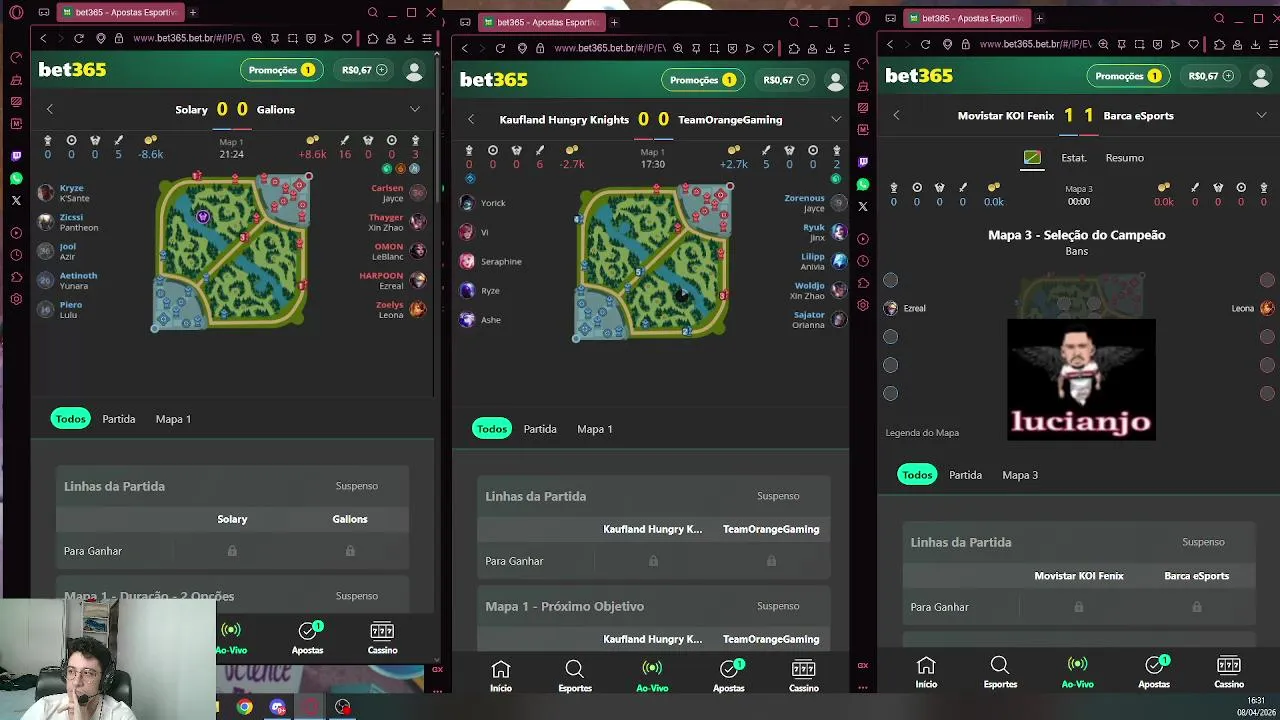Viewport: 1280px width, 720px height.
Task: Open Apostas betslip in the Solary window bottom bar
Action: 308,638
